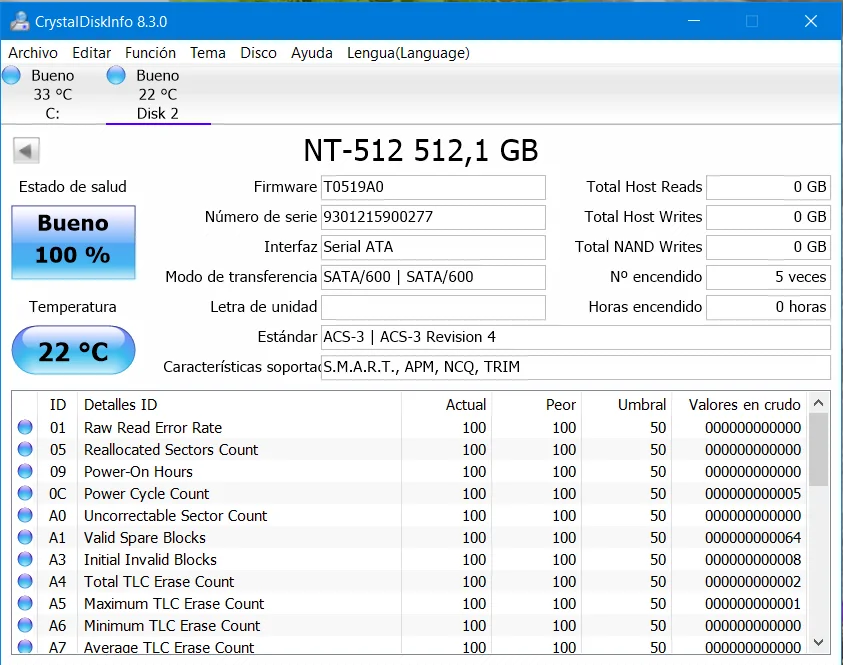Click status orb for Valid Spare Blocks
This screenshot has width=843, height=665.
coord(25,538)
